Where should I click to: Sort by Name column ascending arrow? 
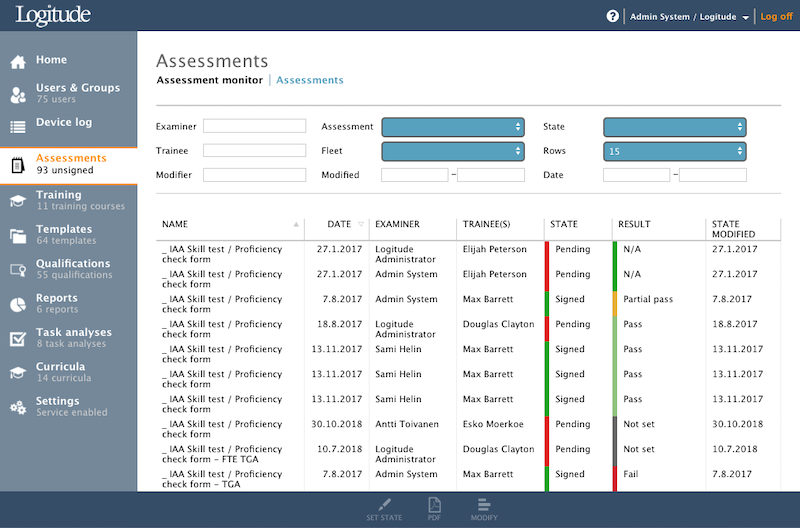coord(296,224)
